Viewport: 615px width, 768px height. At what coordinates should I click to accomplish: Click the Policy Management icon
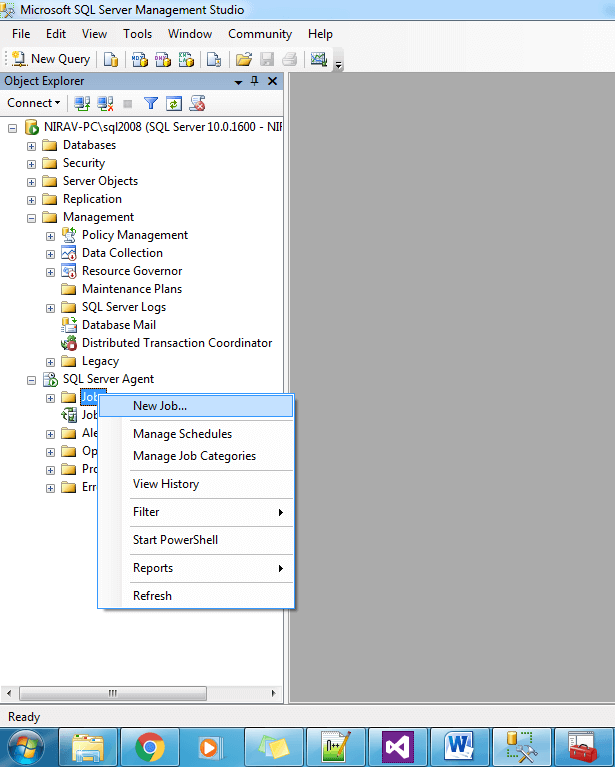[69, 235]
